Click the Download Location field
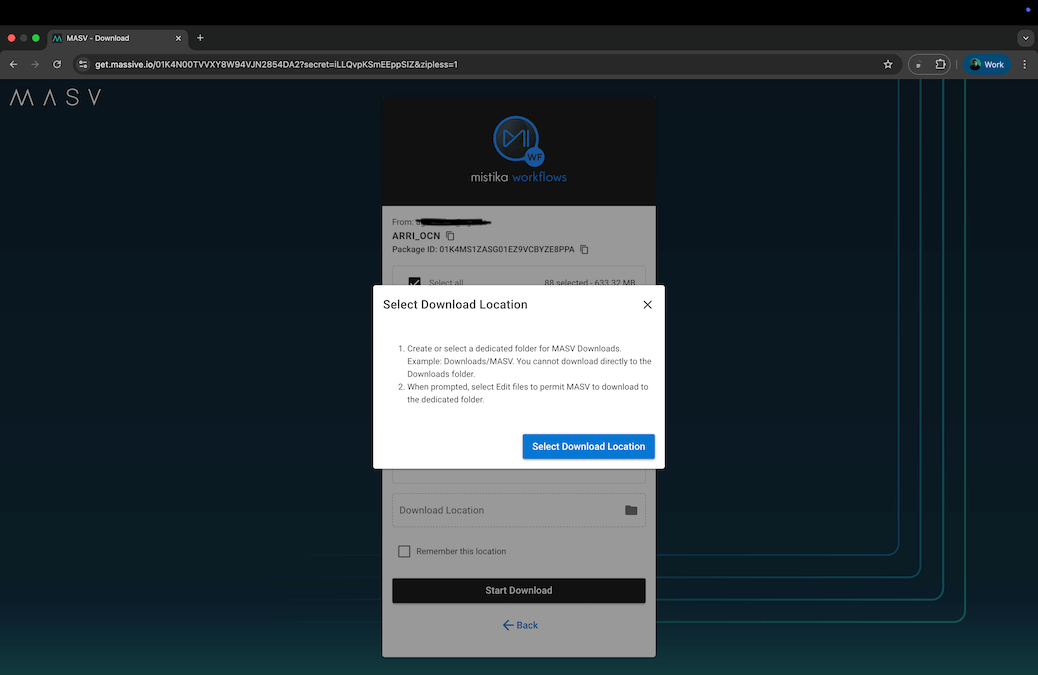This screenshot has width=1038, height=675. pos(505,510)
